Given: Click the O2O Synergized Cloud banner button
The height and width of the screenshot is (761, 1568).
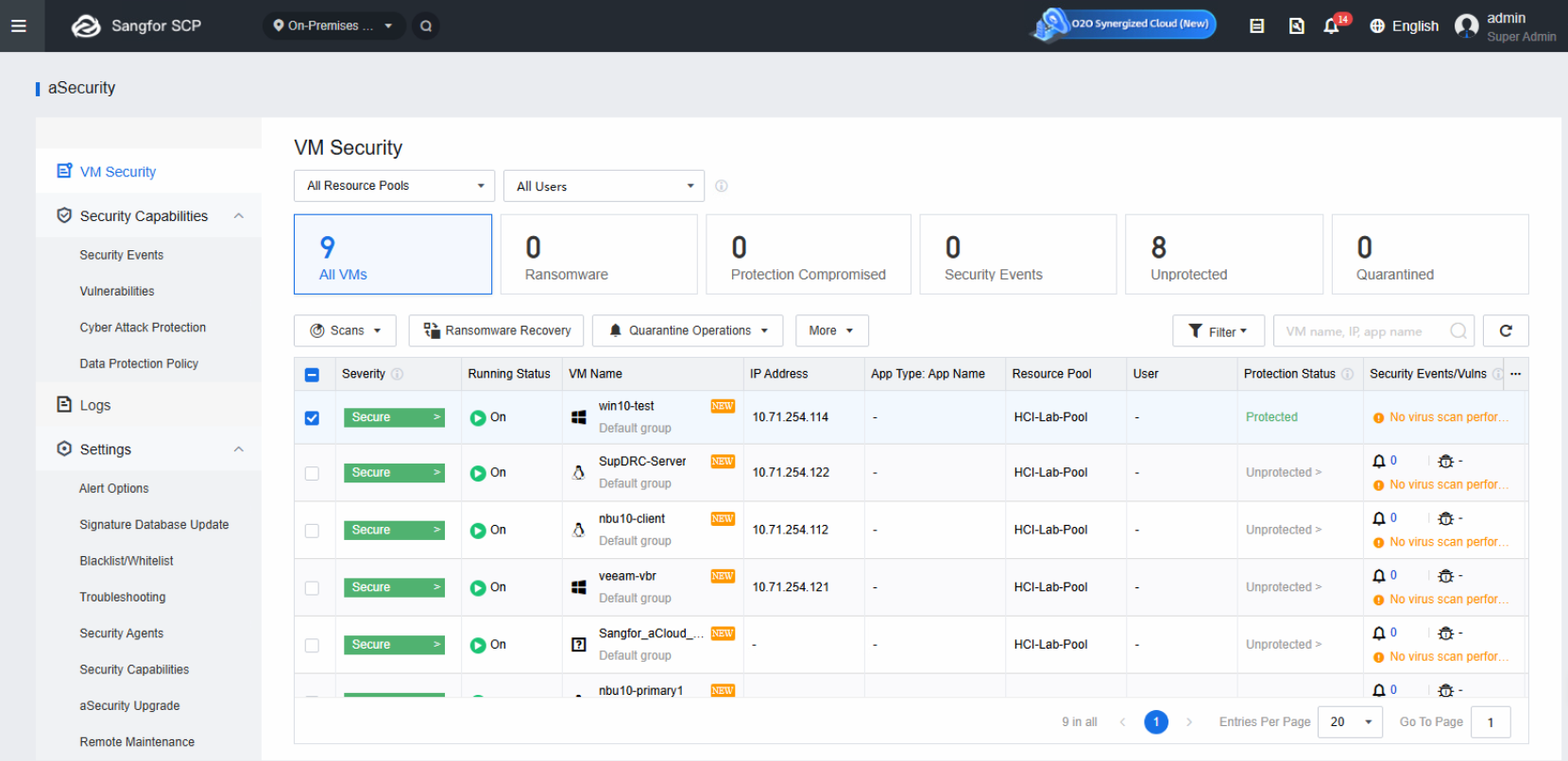Looking at the screenshot, I should tap(1124, 25).
